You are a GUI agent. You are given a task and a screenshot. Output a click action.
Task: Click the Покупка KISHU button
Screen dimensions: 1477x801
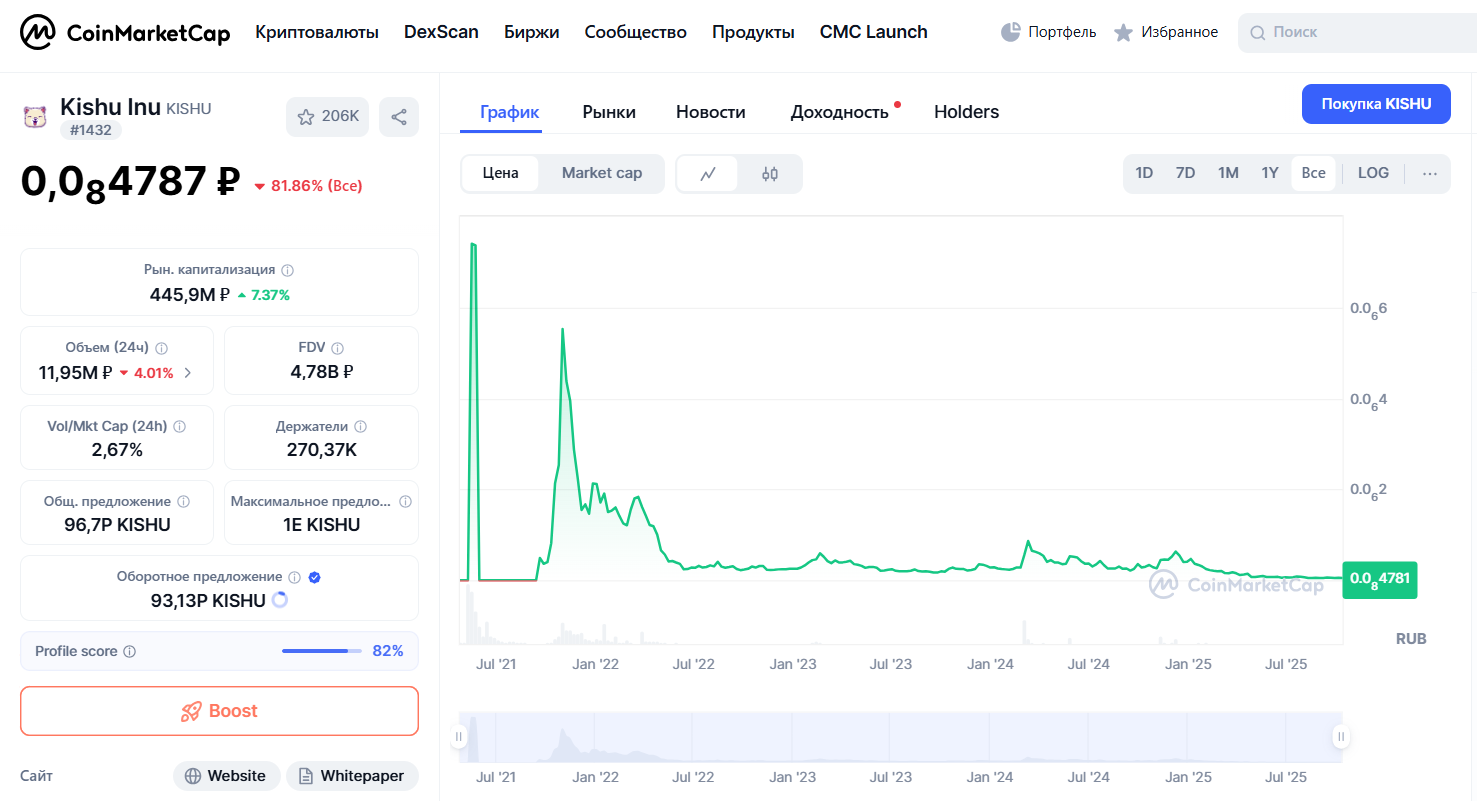pos(1376,104)
